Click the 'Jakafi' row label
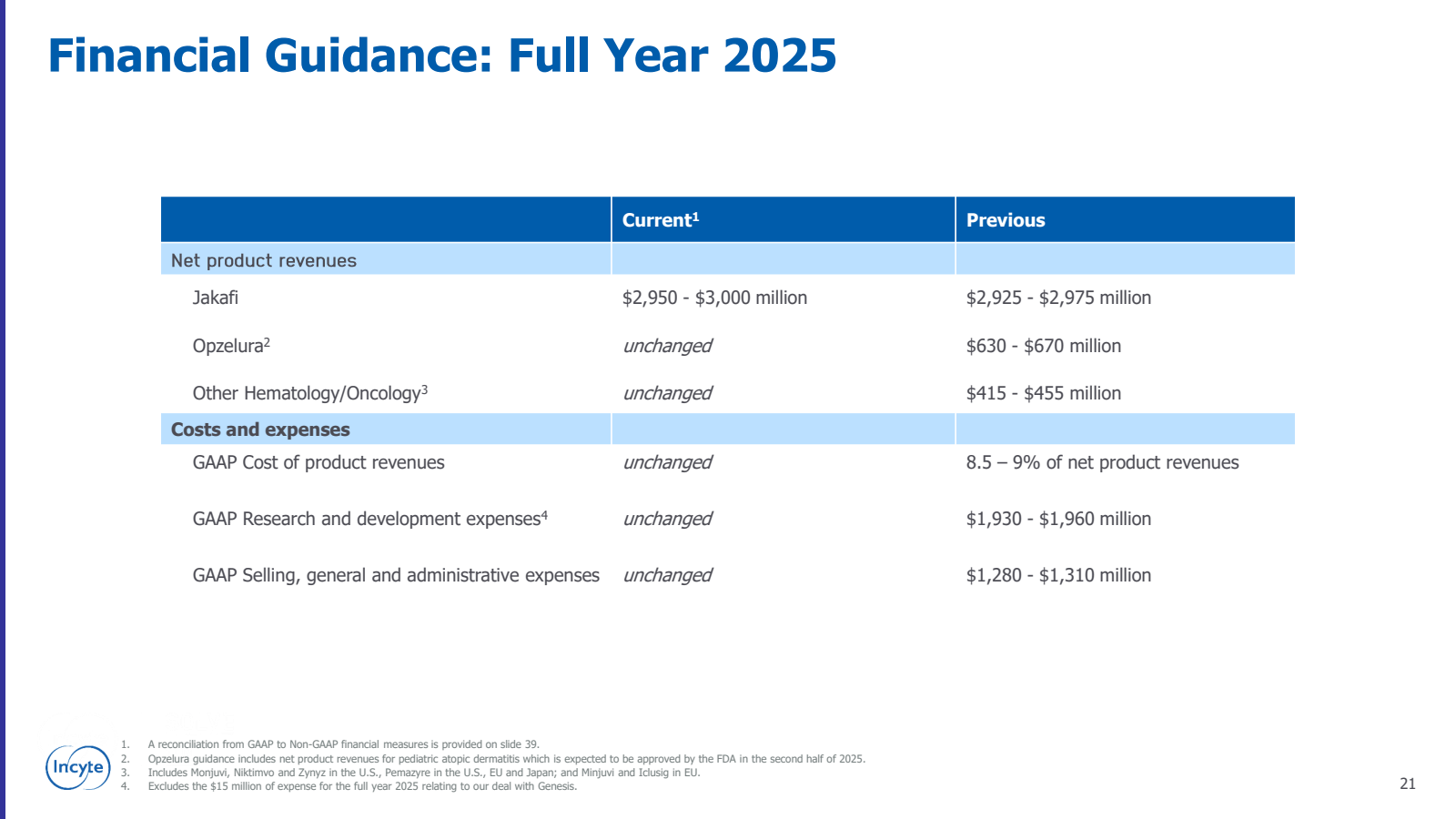The width and height of the screenshot is (1456, 819). pyautogui.click(x=216, y=298)
